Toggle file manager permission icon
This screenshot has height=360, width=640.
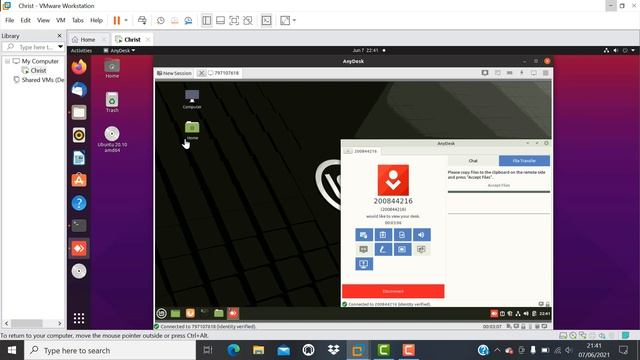click(x=402, y=235)
